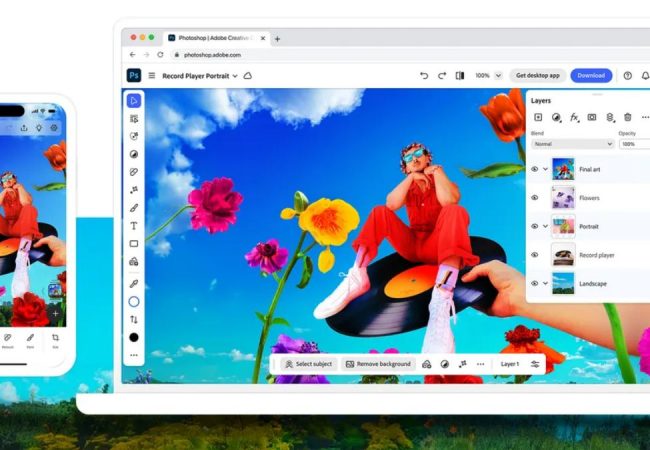Open the Adjustments tool in left toolbar
The image size is (650, 450).
tap(133, 154)
